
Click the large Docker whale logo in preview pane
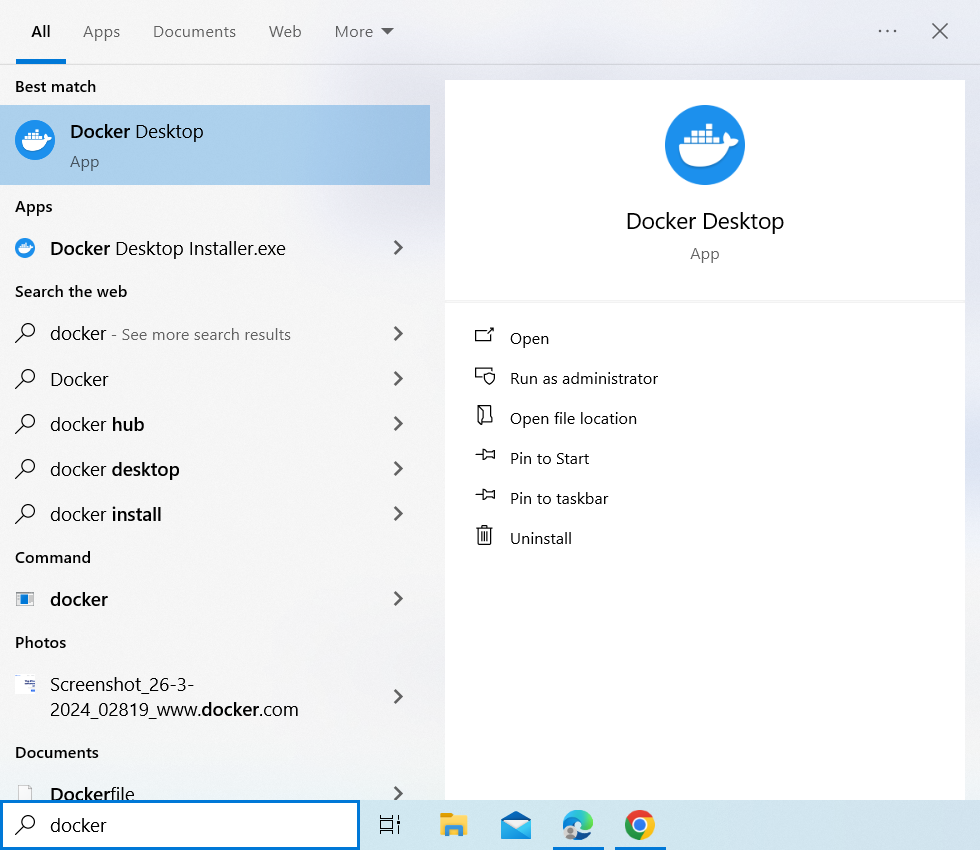click(704, 145)
